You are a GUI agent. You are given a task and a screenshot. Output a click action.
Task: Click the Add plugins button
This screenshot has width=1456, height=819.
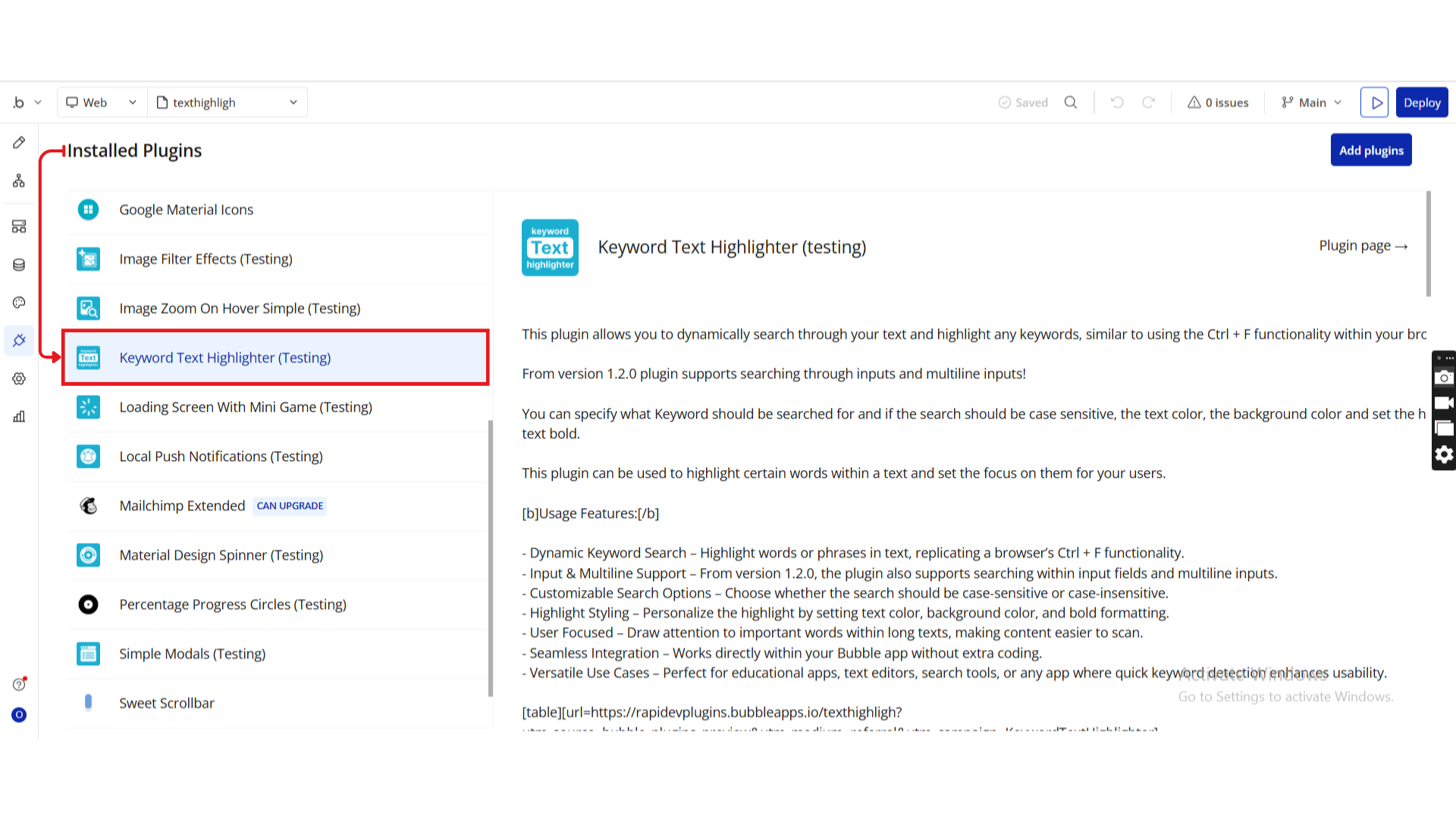(1370, 150)
